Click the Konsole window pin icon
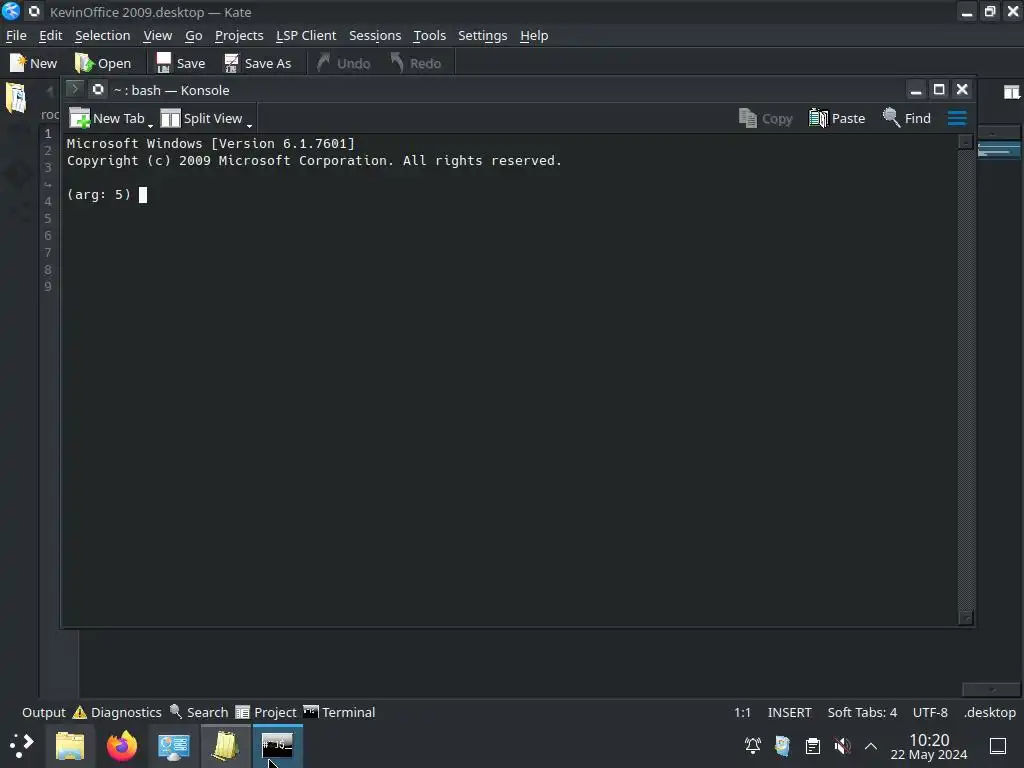Screen dimensions: 1024x768 tap(98, 89)
